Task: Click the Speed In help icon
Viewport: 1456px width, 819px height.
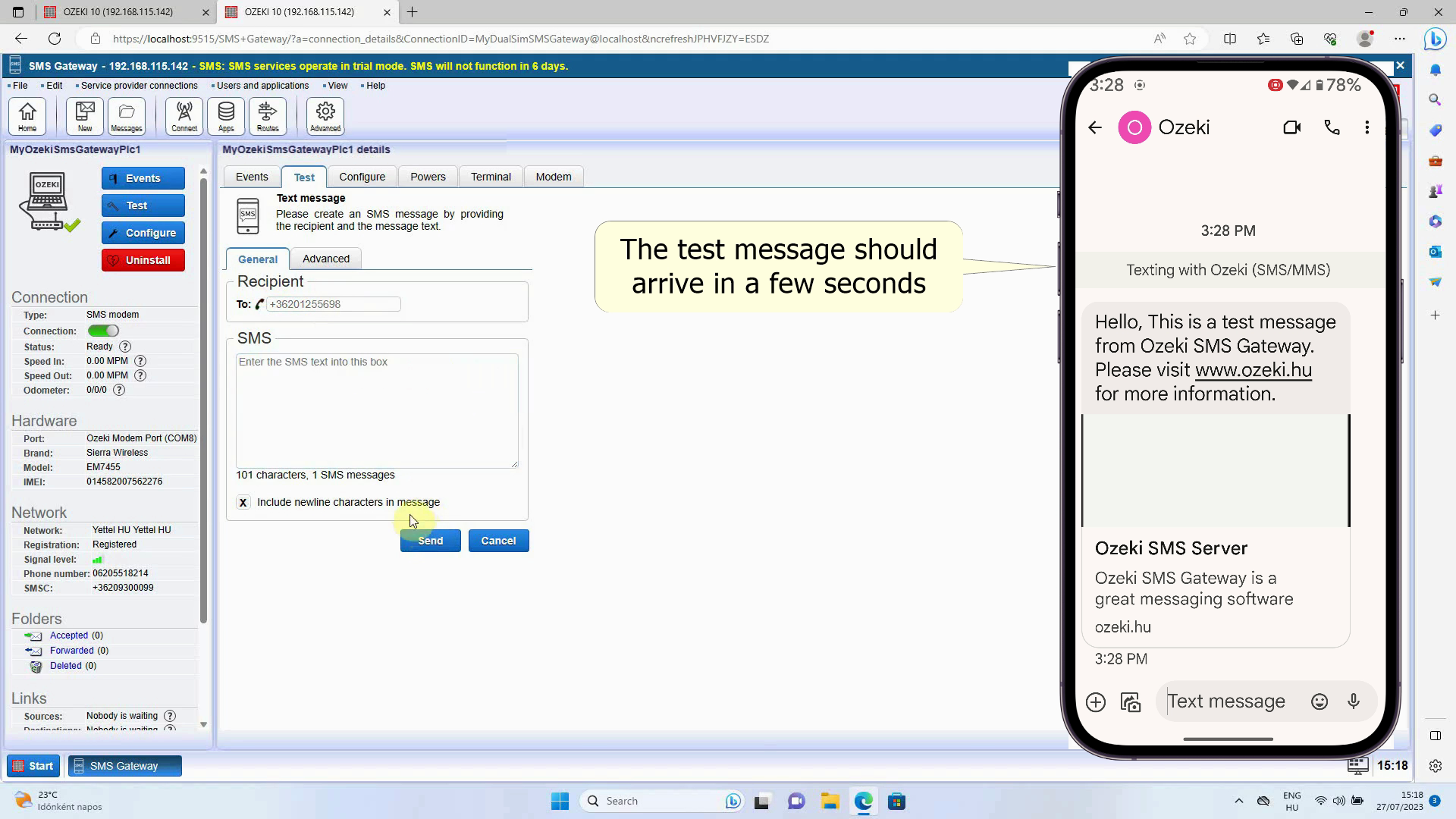Action: click(140, 361)
